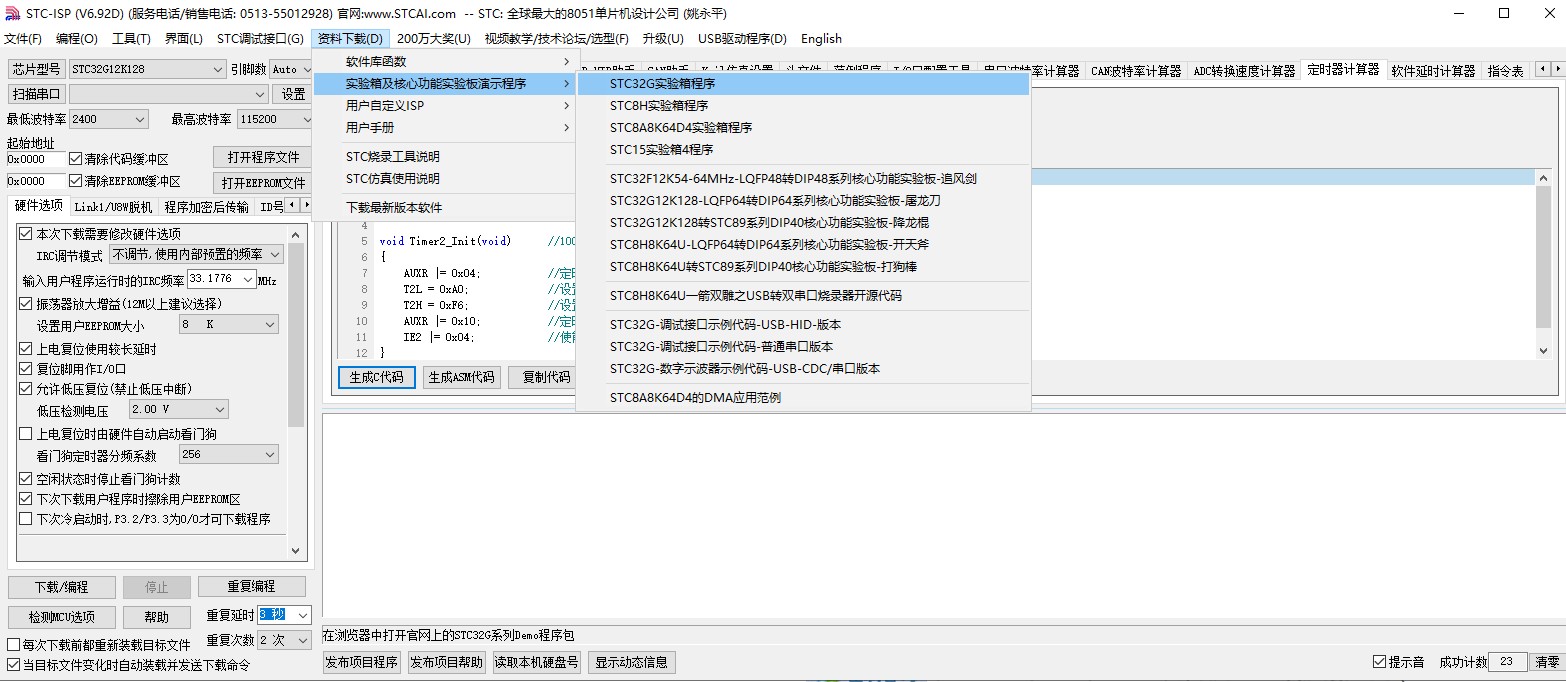Switch to the Link1/U8W脱机 tab
This screenshot has width=1566, height=682.
click(x=113, y=207)
